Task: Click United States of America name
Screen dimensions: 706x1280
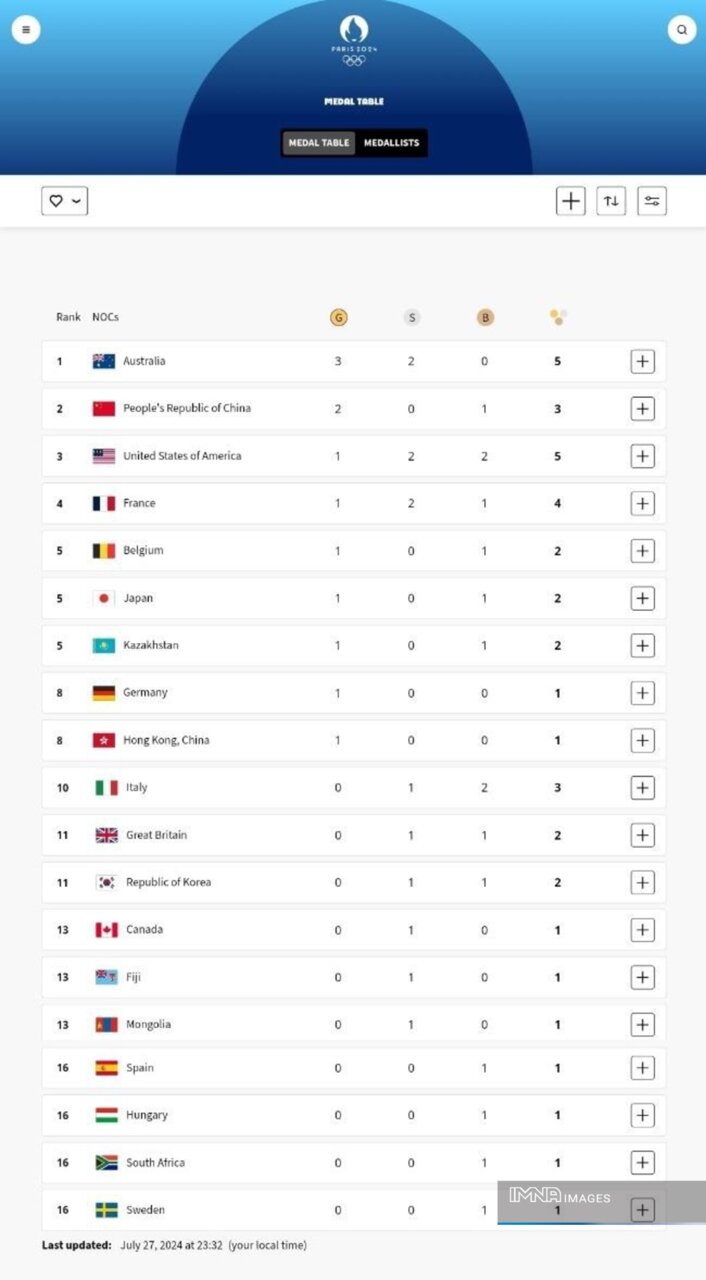Action: (x=182, y=456)
